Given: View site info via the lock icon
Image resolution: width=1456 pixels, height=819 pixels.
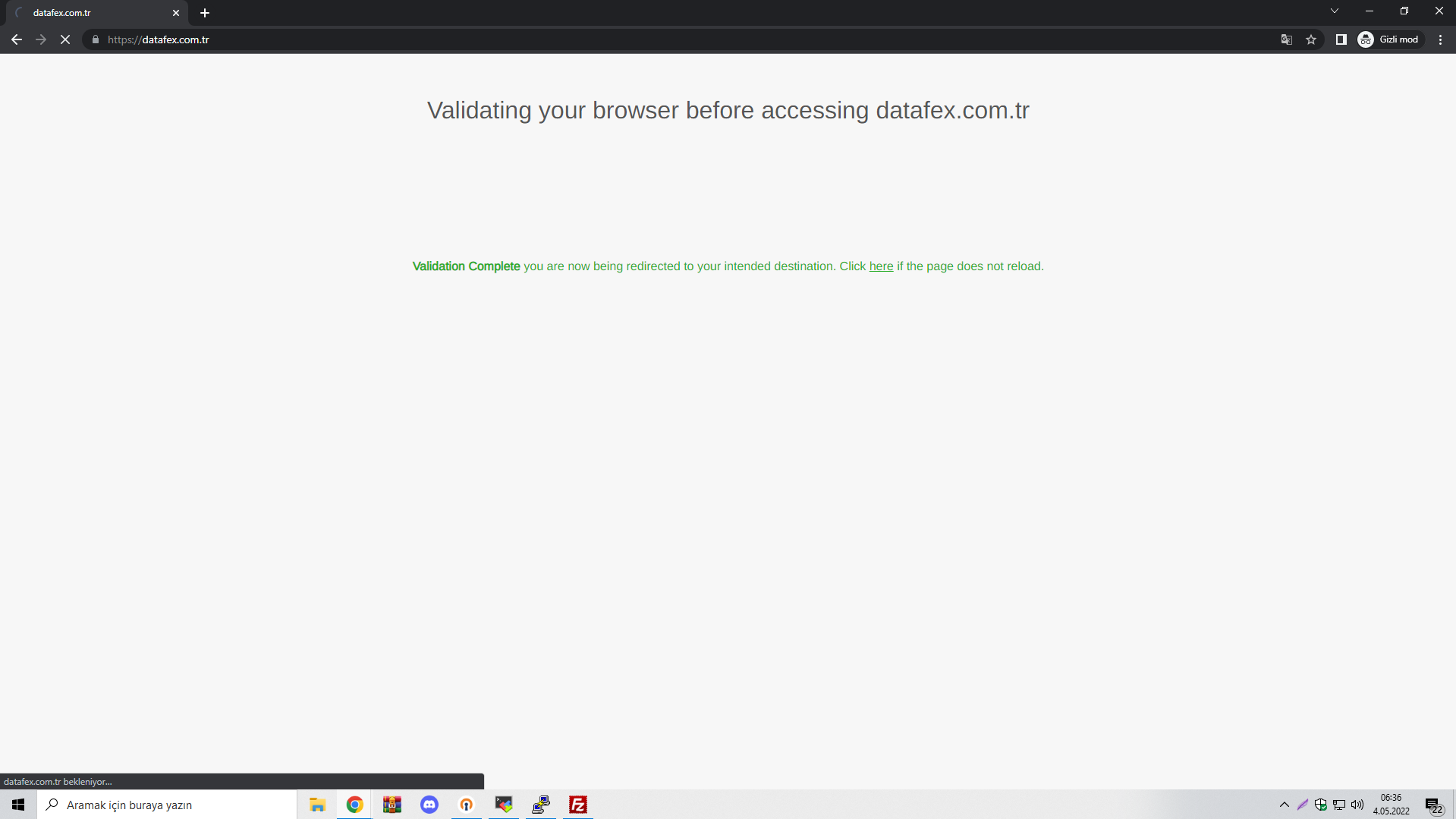Looking at the screenshot, I should click(x=96, y=39).
